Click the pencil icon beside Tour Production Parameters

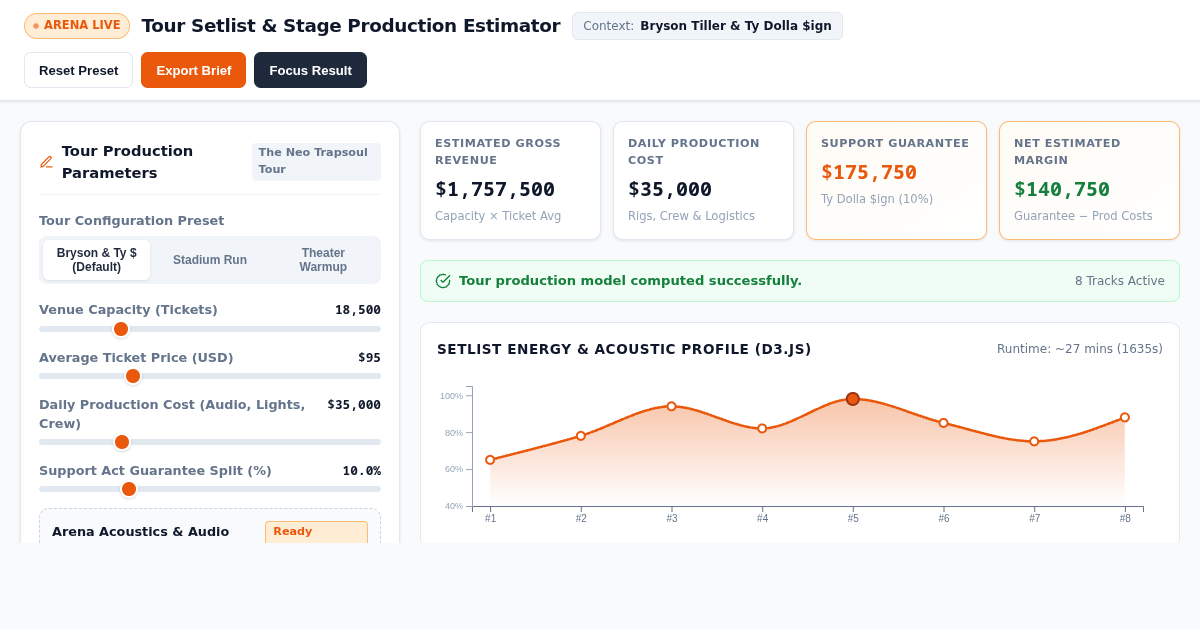point(46,162)
